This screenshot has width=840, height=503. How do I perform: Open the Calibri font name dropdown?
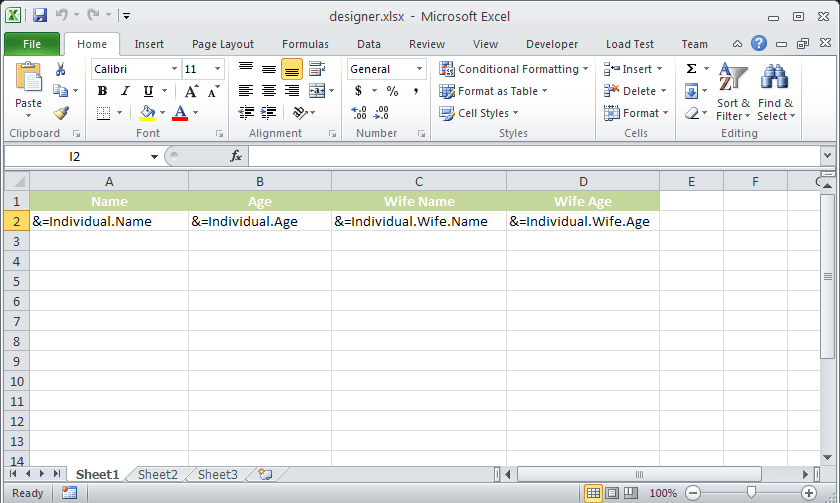tap(174, 69)
